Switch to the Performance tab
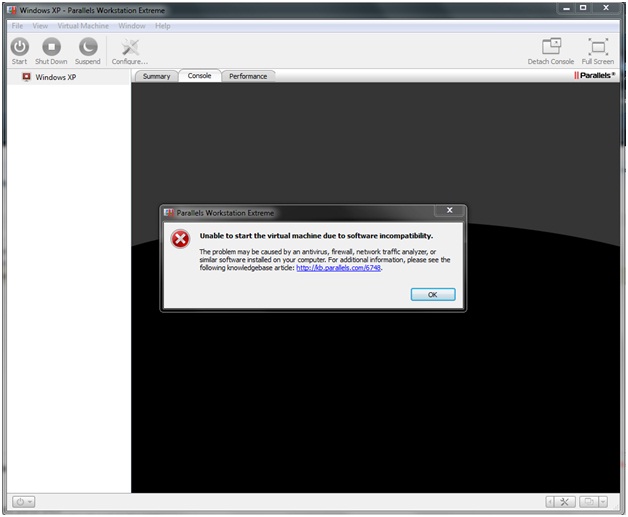This screenshot has height=517, width=628. pos(248,76)
